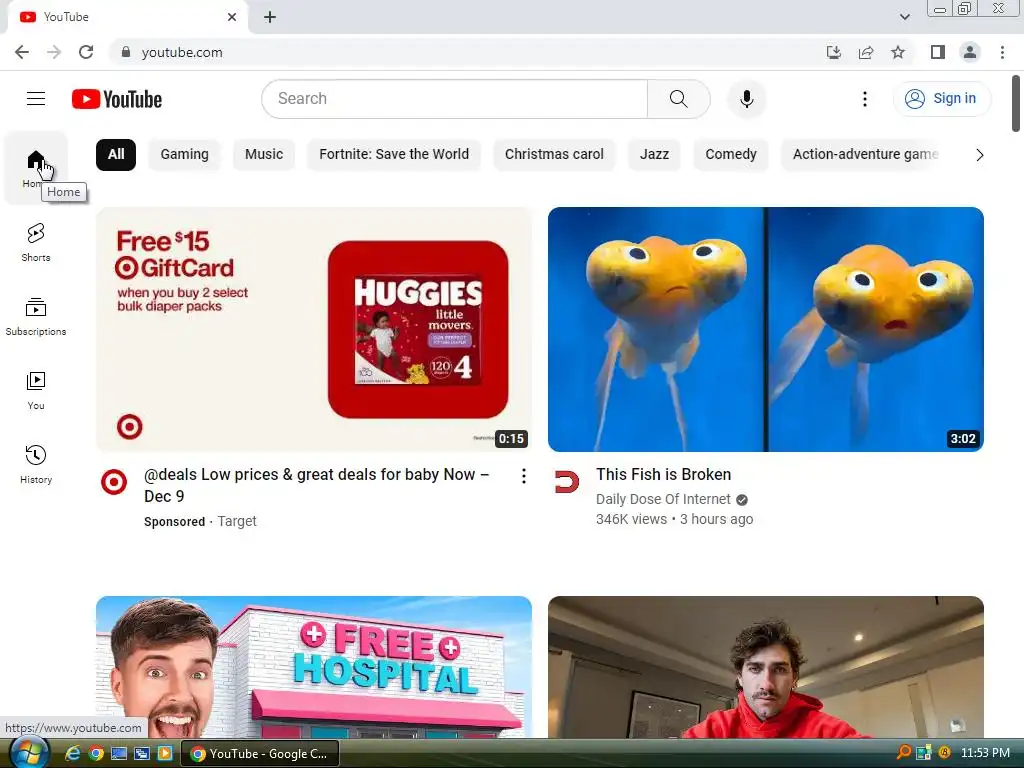Viewport: 1024px width, 768px height.
Task: Click the Target channel avatar
Action: point(114,482)
